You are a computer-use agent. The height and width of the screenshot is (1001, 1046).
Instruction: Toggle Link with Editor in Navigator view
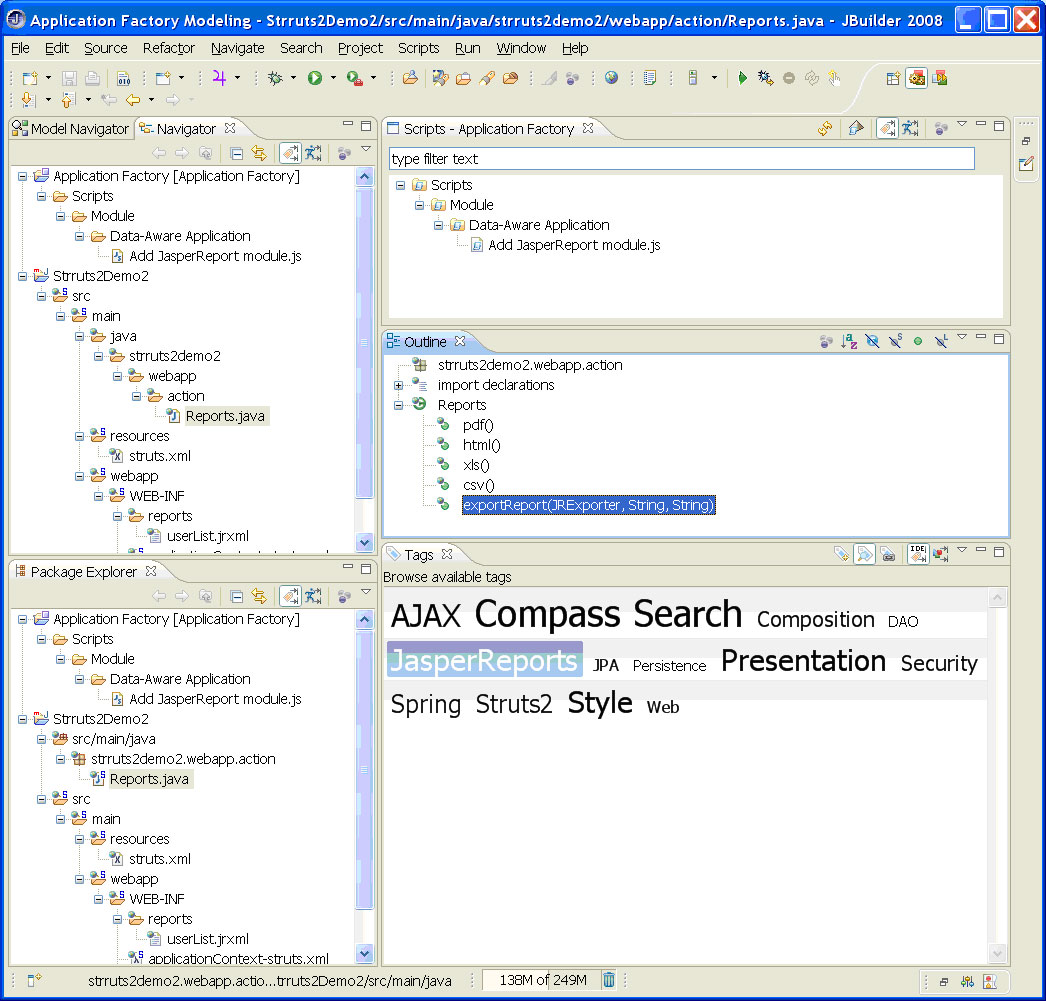pyautogui.click(x=259, y=153)
